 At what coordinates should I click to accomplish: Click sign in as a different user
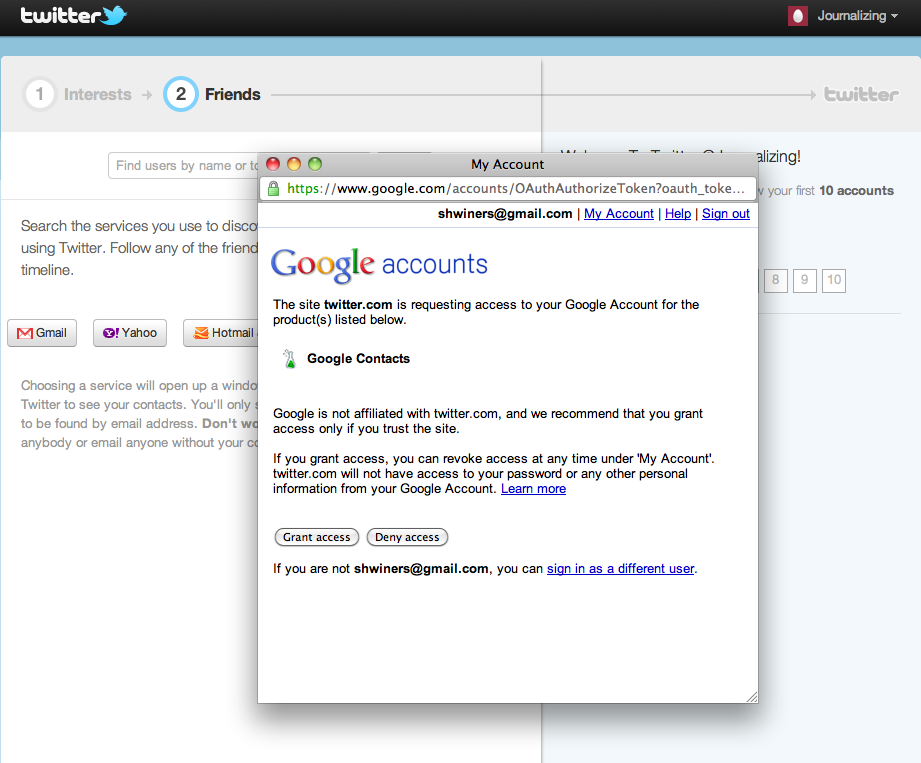620,569
